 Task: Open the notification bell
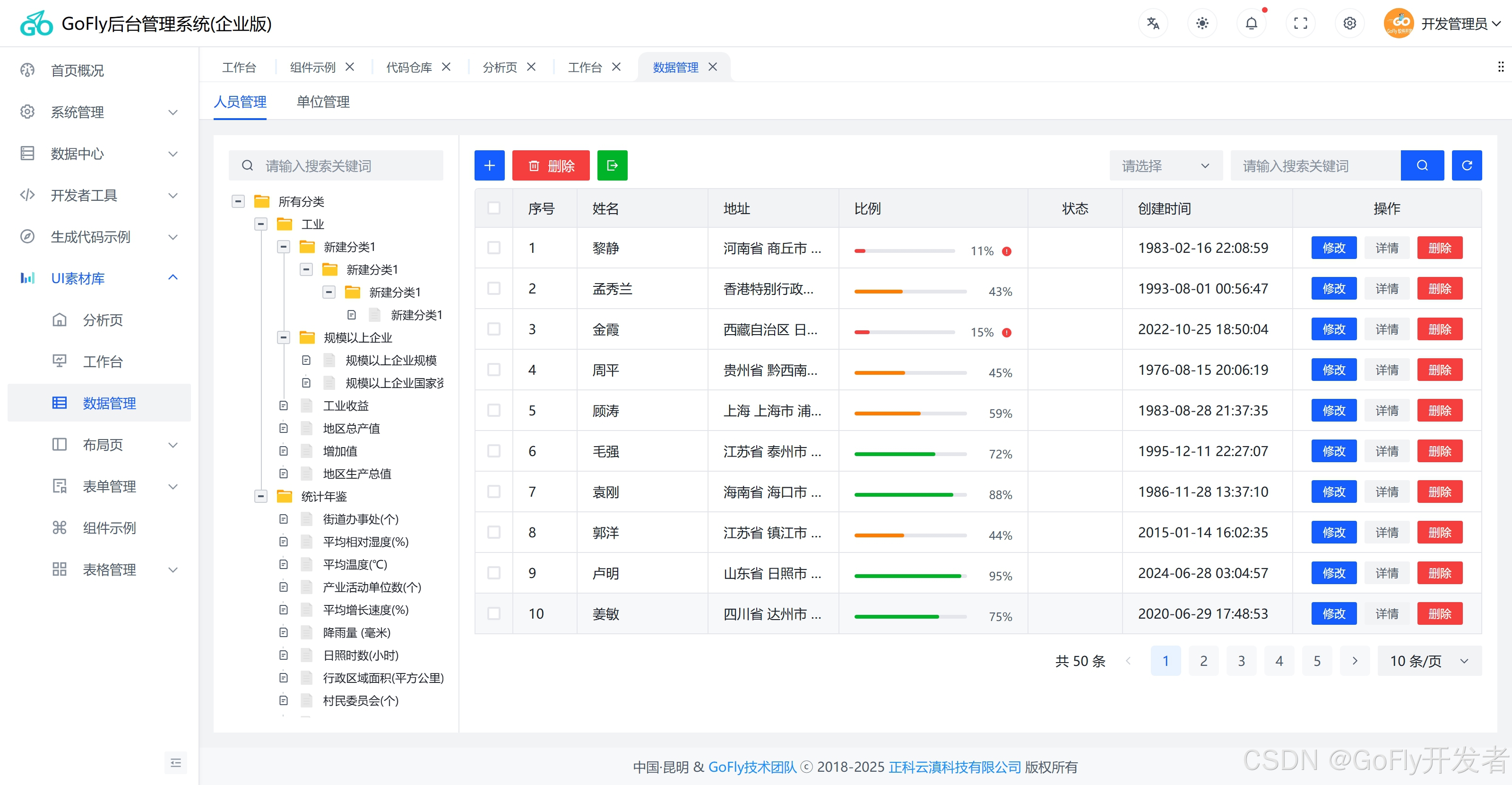(1252, 24)
